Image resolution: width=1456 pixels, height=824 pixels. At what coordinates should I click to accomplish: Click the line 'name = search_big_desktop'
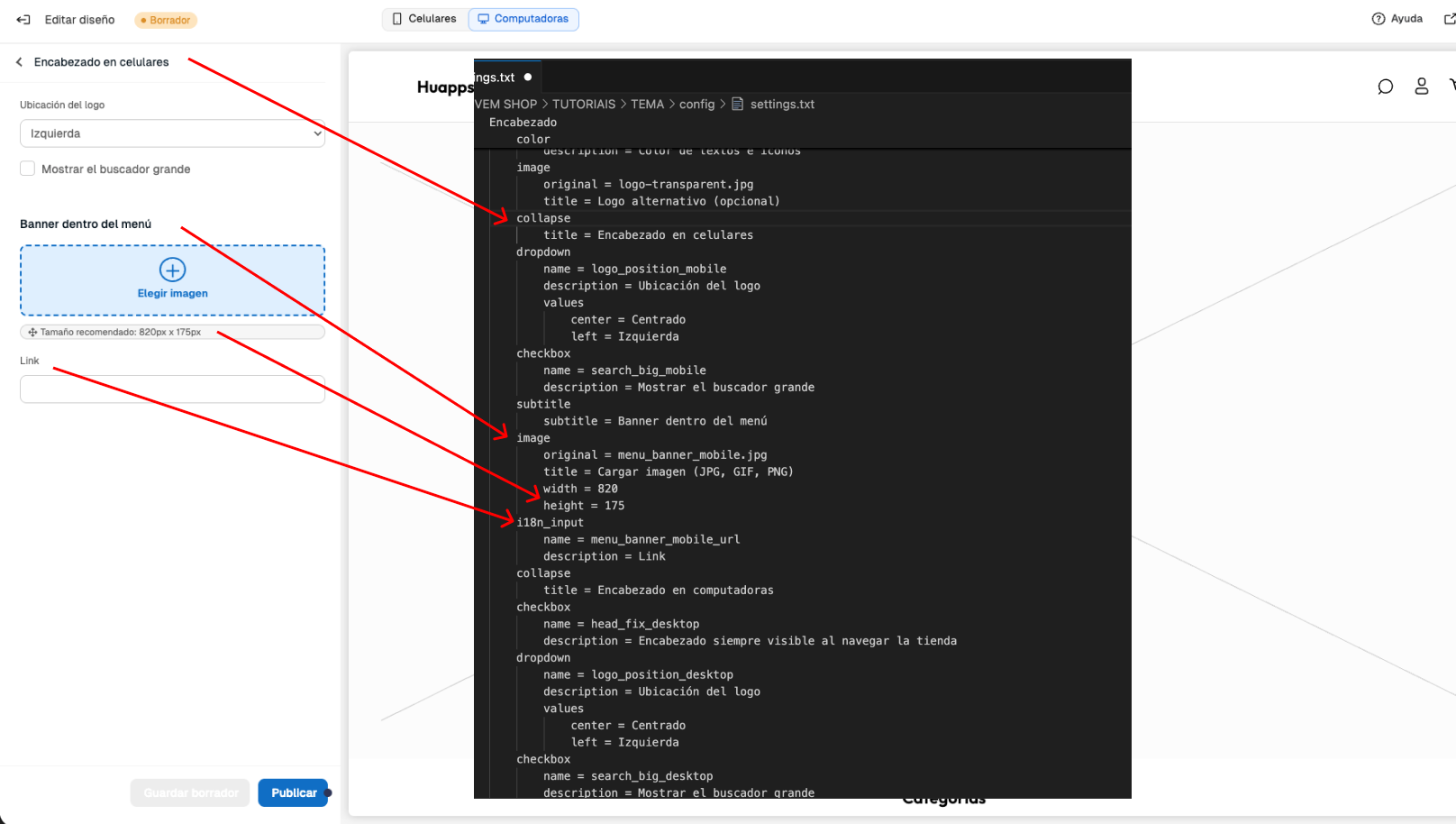click(628, 776)
